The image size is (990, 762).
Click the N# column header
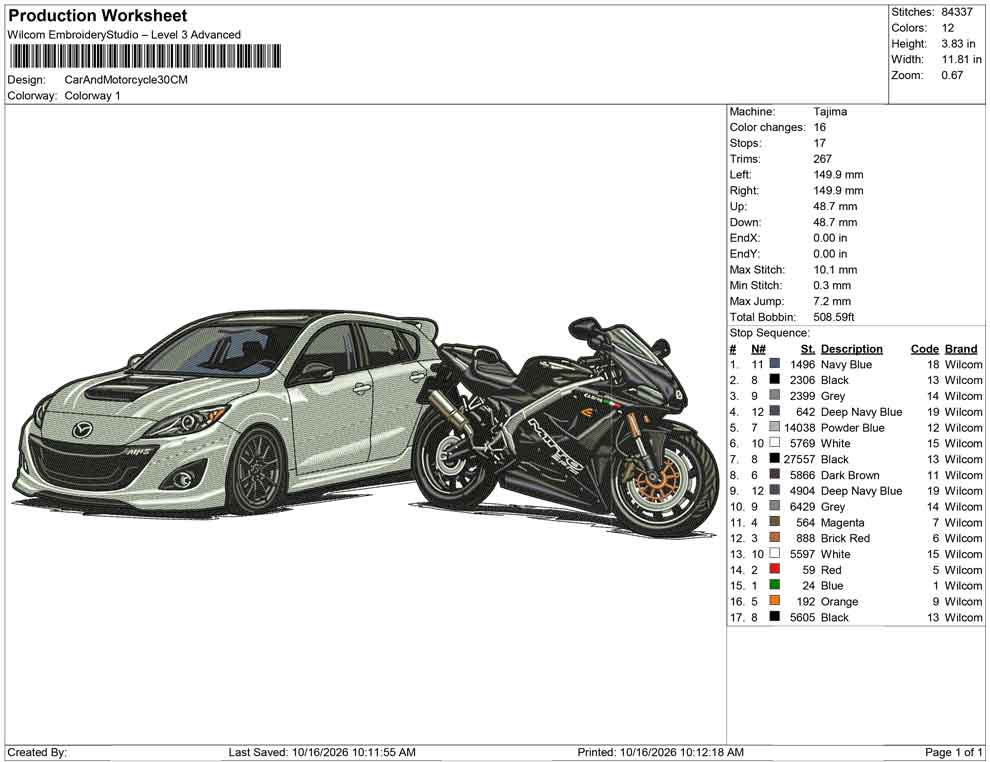click(758, 349)
